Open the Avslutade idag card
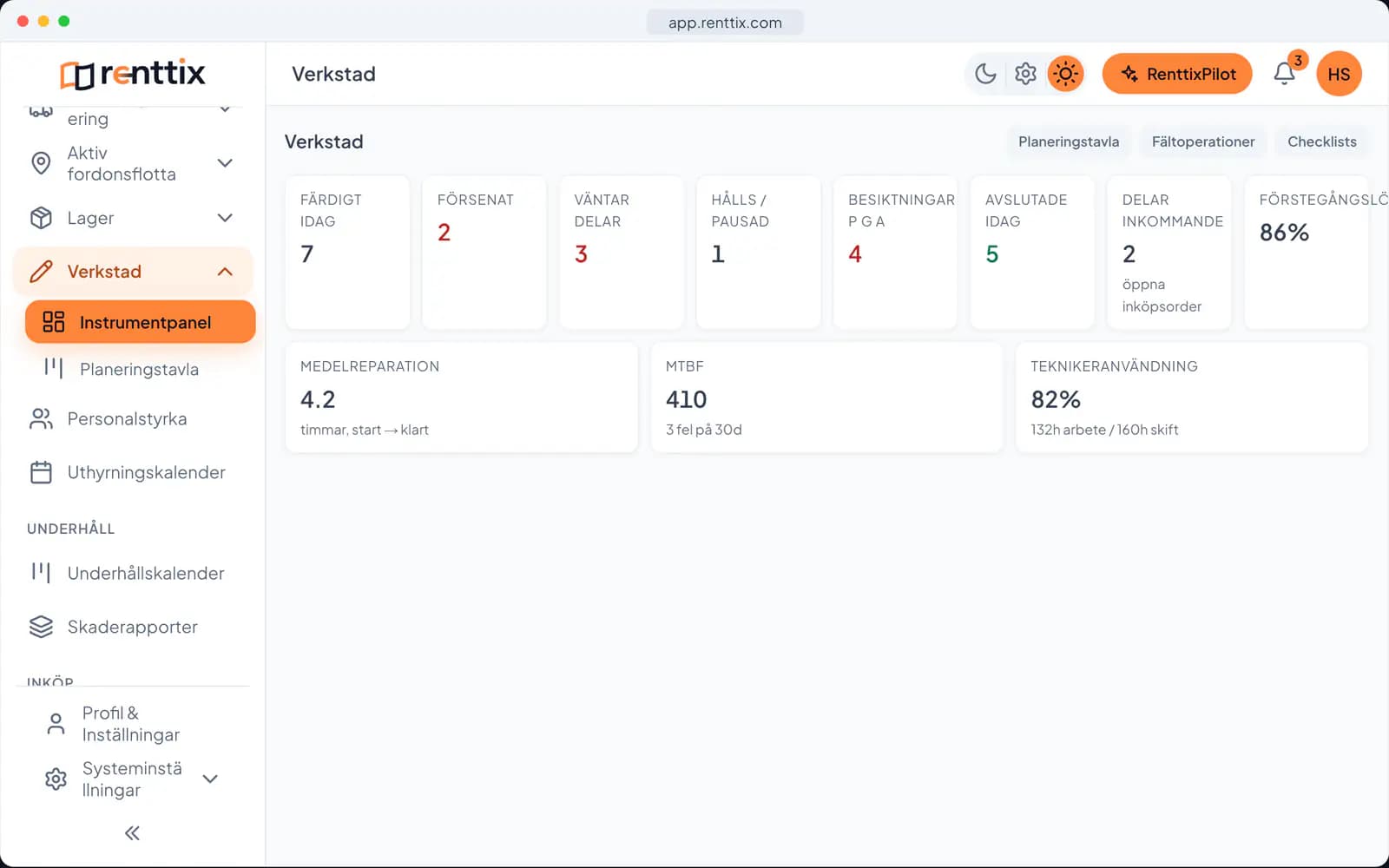 point(1032,253)
